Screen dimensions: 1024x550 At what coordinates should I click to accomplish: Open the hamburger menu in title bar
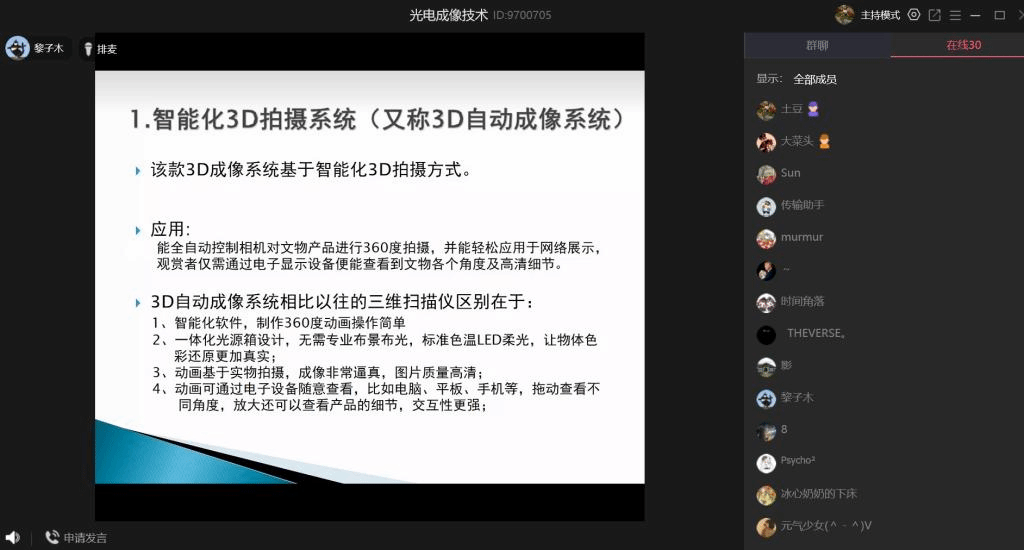tap(955, 15)
